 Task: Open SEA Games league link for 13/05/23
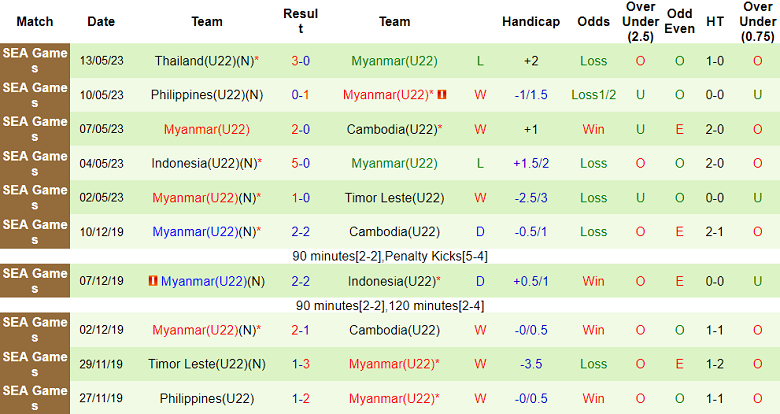point(36,61)
